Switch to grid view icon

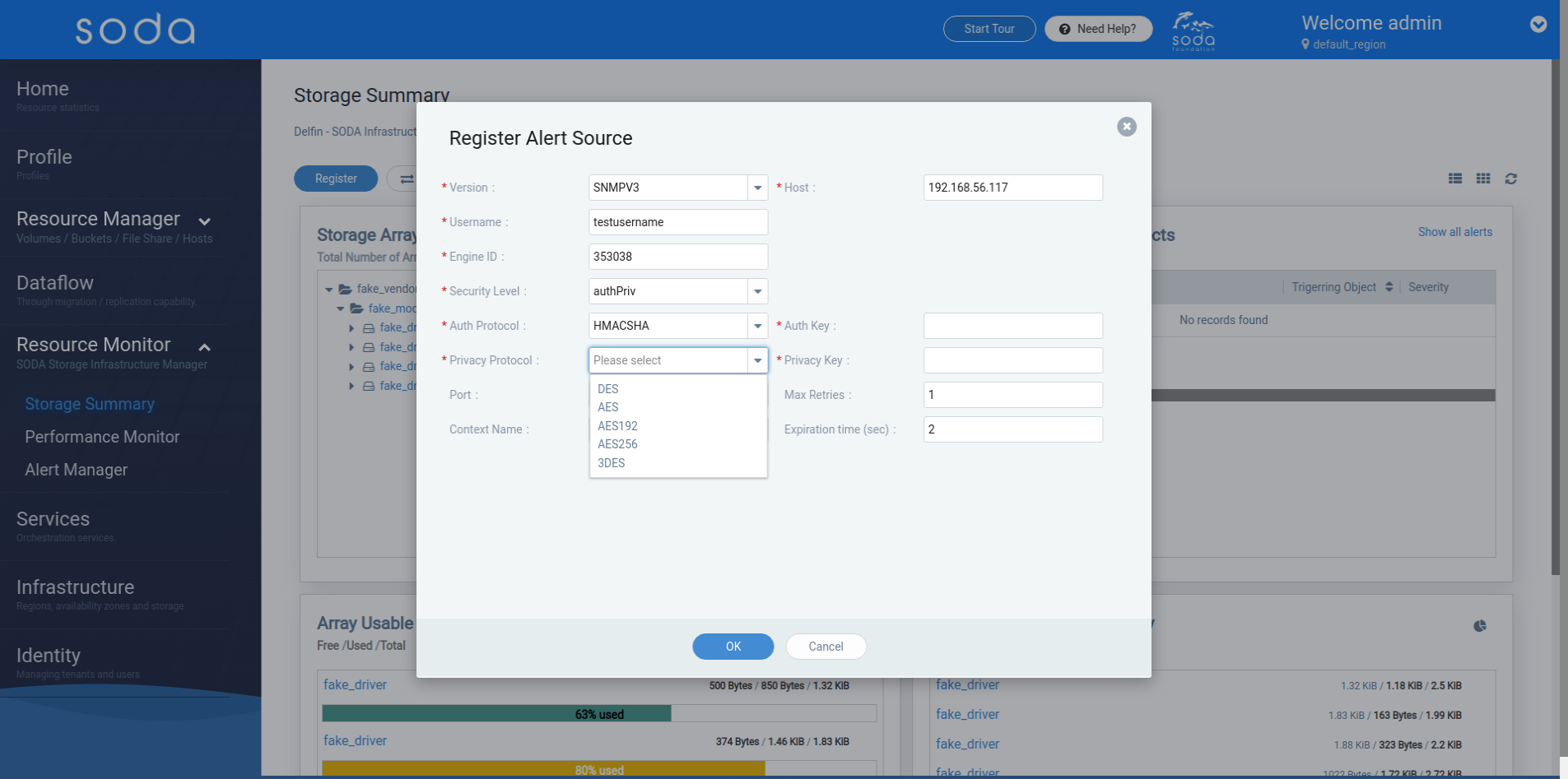(x=1483, y=179)
